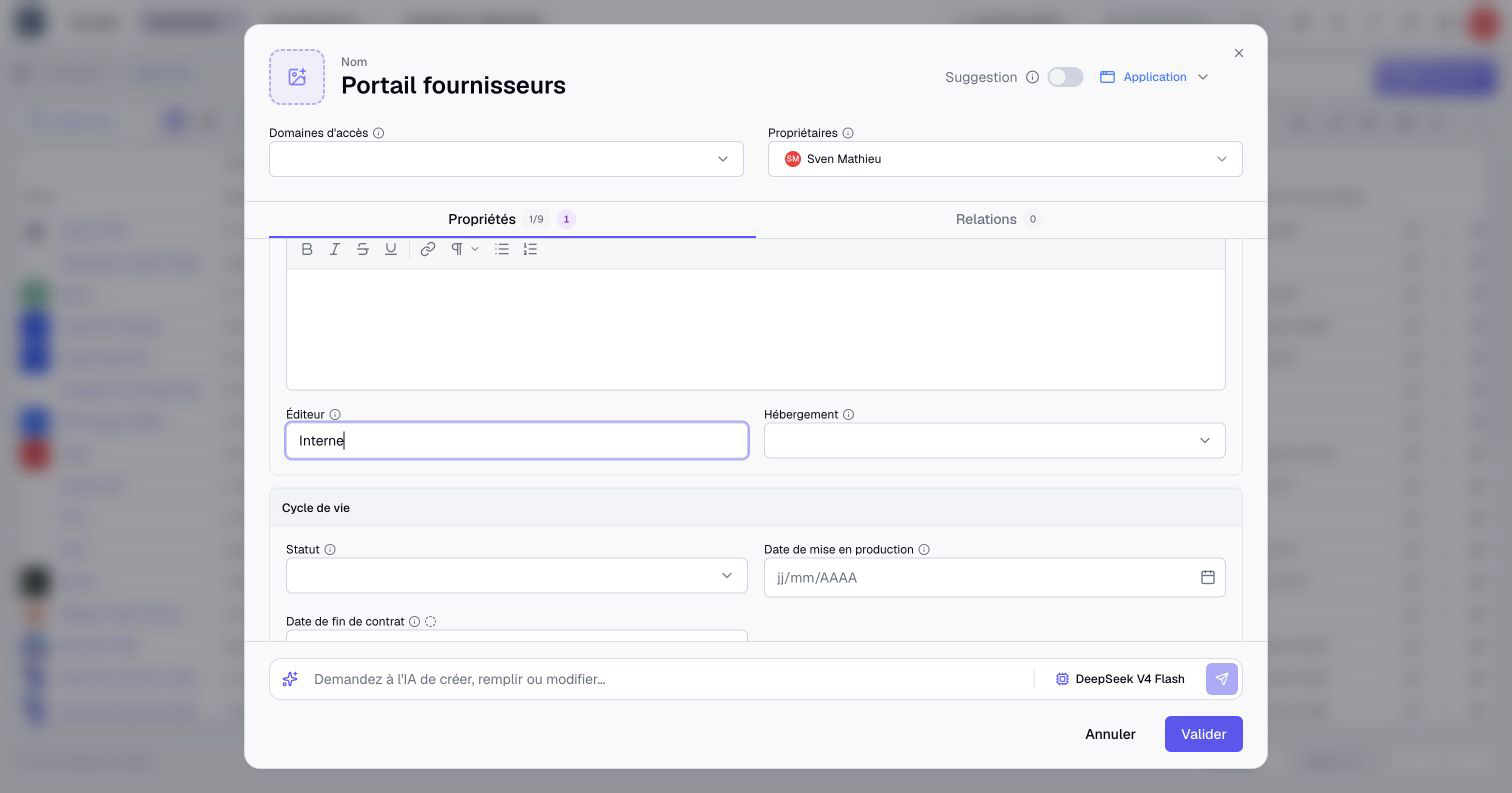Expand the Hébergement dropdown
Viewport: 1512px width, 793px height.
click(x=995, y=441)
